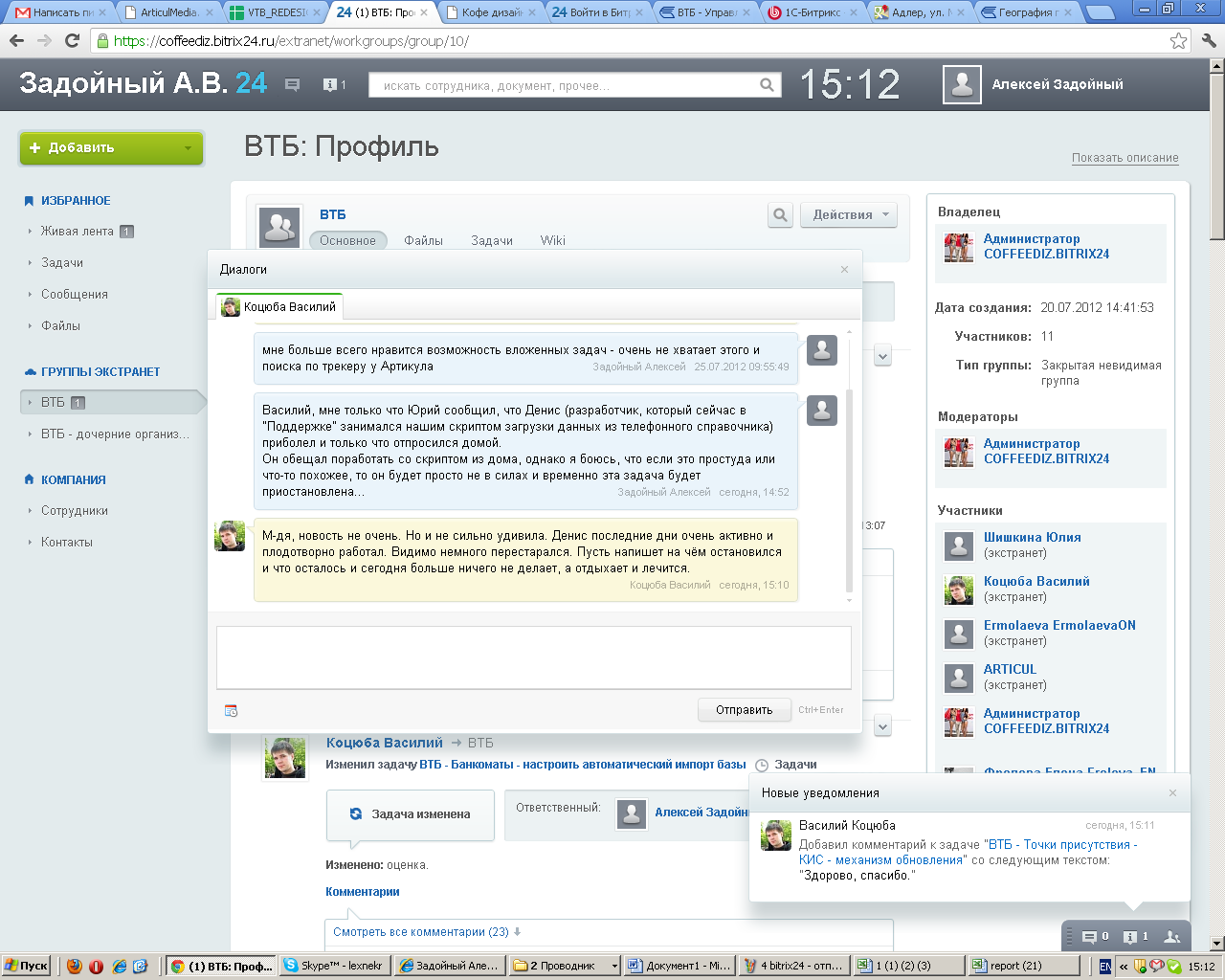Screen dimensions: 1225x980
Task: Open the message history icon in the dialog
Action: click(x=231, y=710)
